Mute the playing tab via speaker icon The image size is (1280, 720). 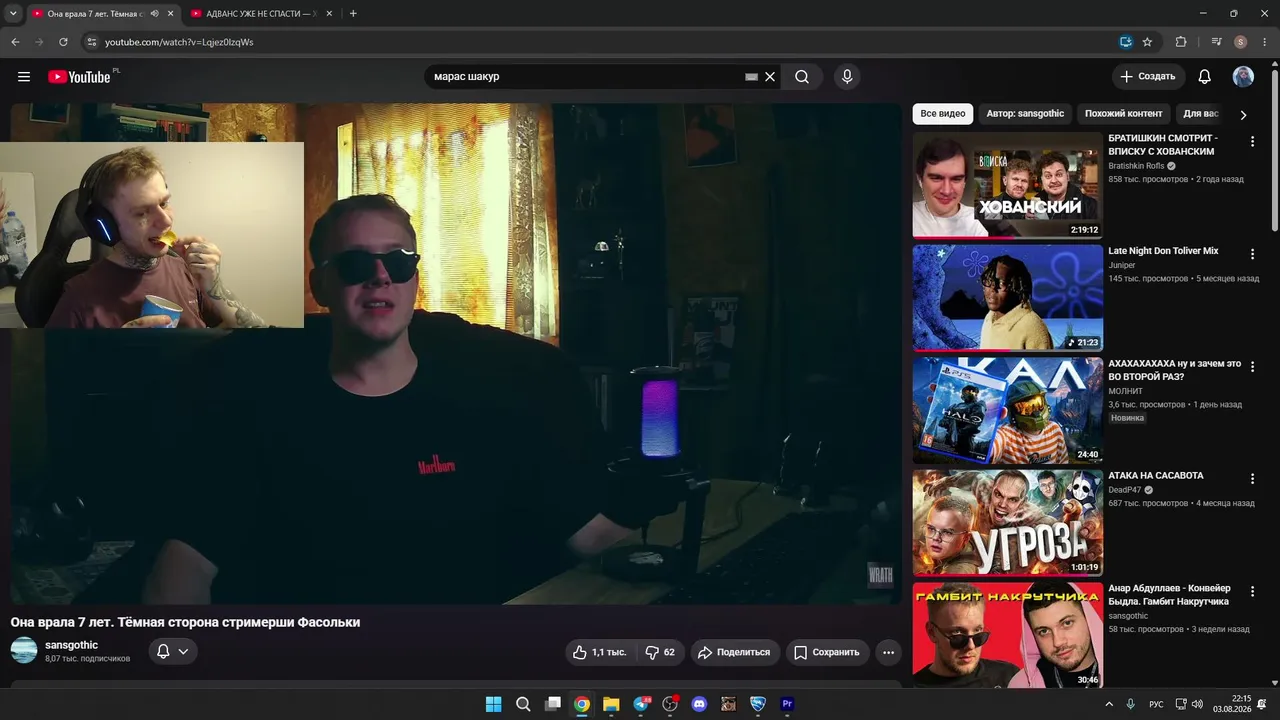[x=154, y=14]
